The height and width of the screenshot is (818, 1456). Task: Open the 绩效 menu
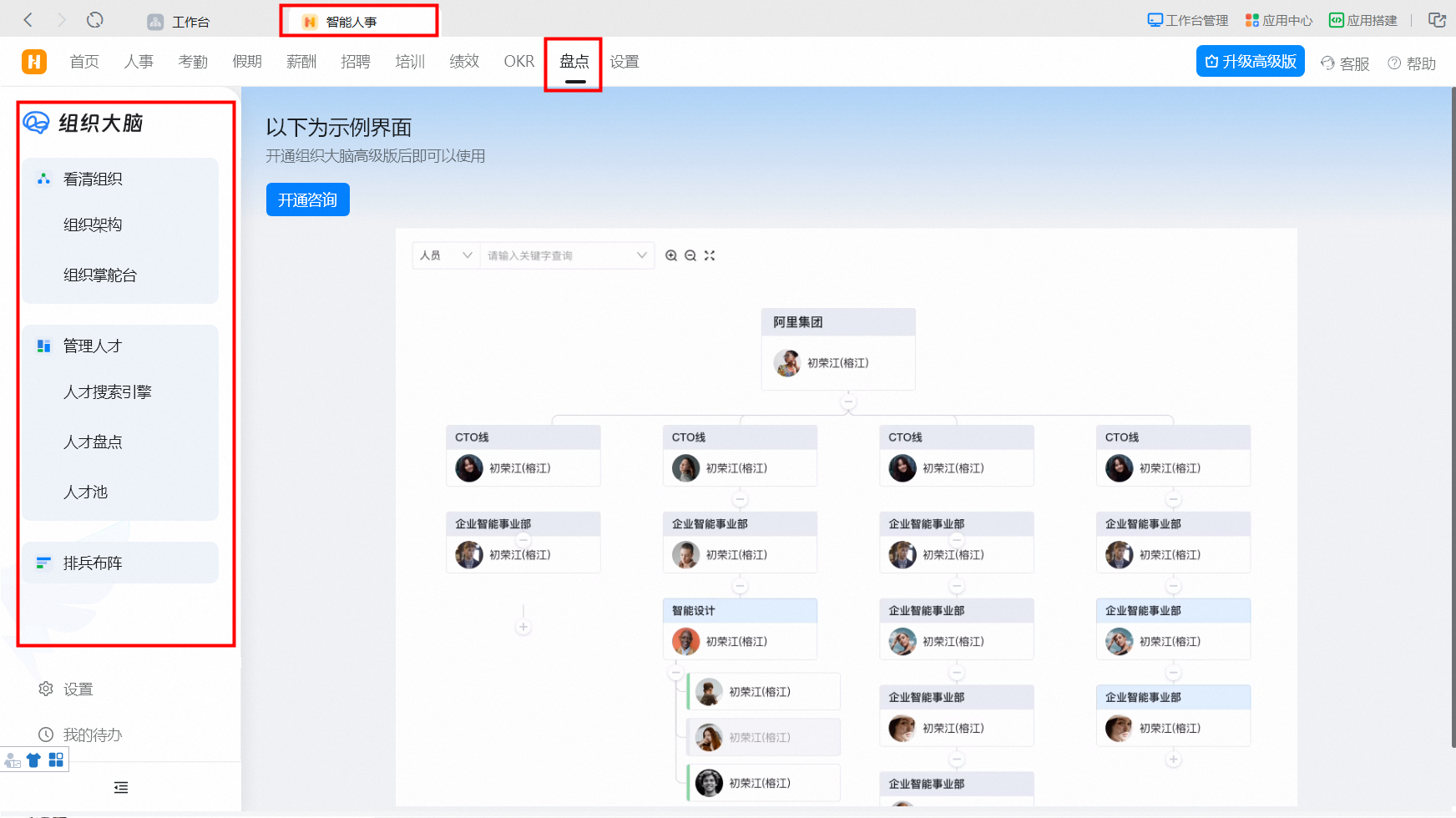tap(464, 62)
